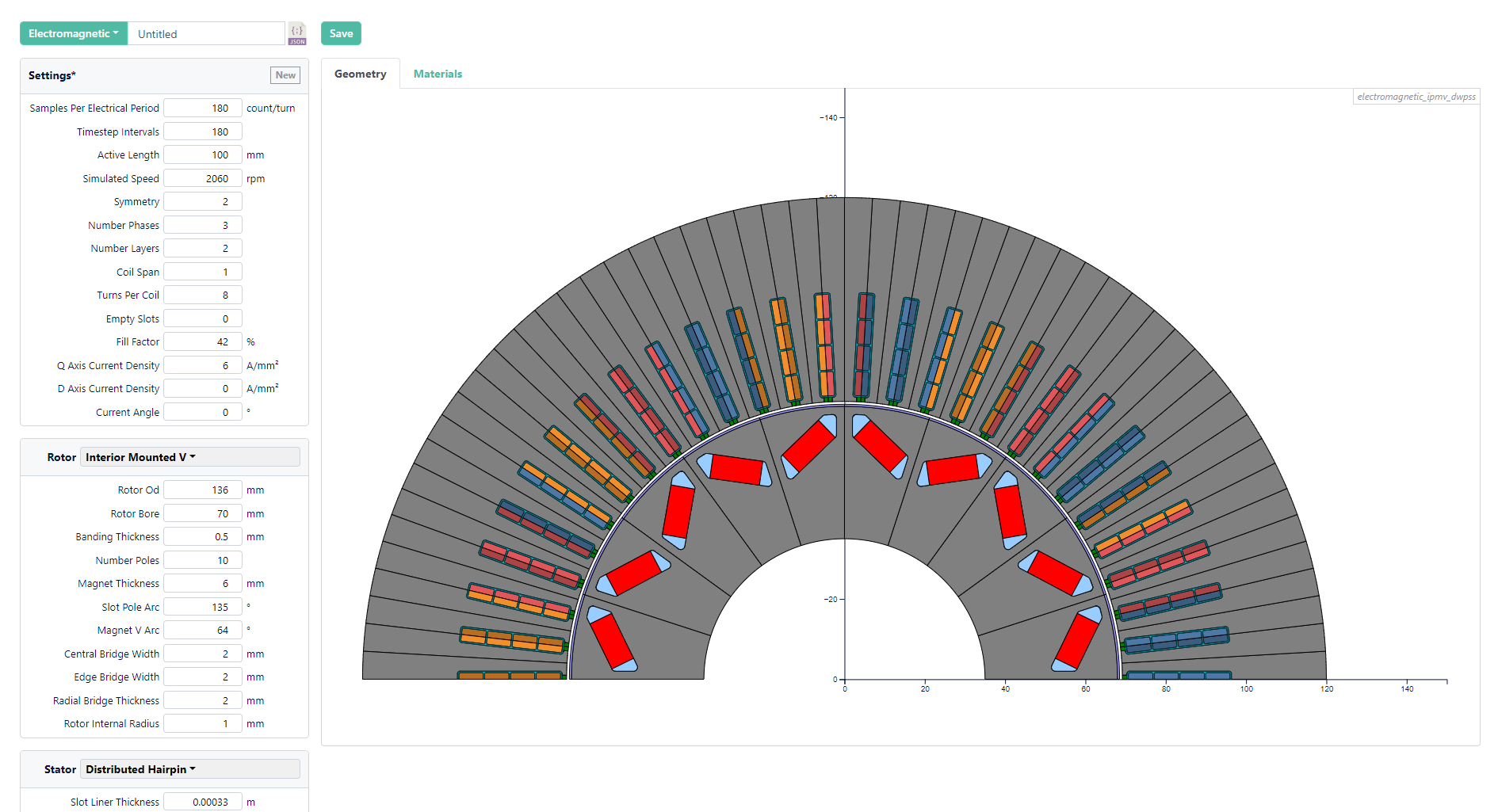Viewport: 1498px width, 812px height.
Task: Select the Geometry tab
Action: (361, 74)
